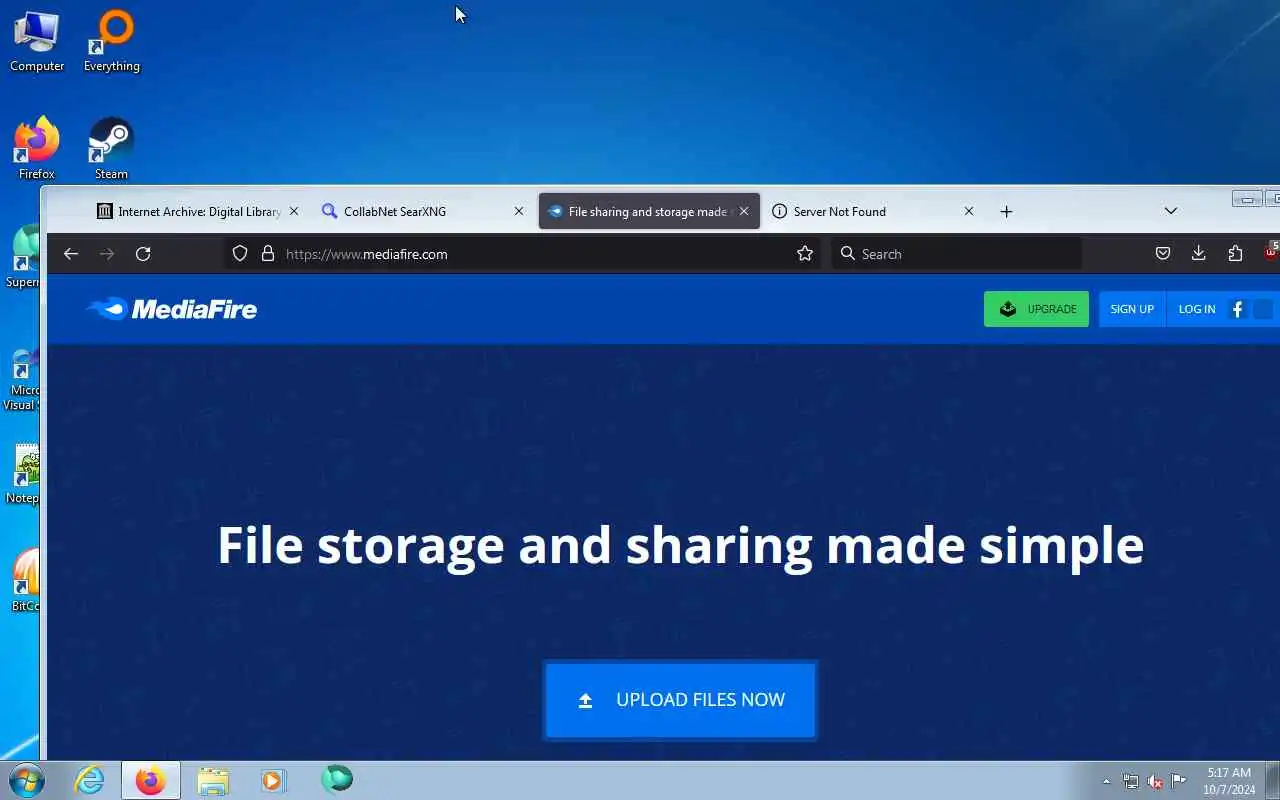Close the Internet Archive tab

pyautogui.click(x=293, y=211)
